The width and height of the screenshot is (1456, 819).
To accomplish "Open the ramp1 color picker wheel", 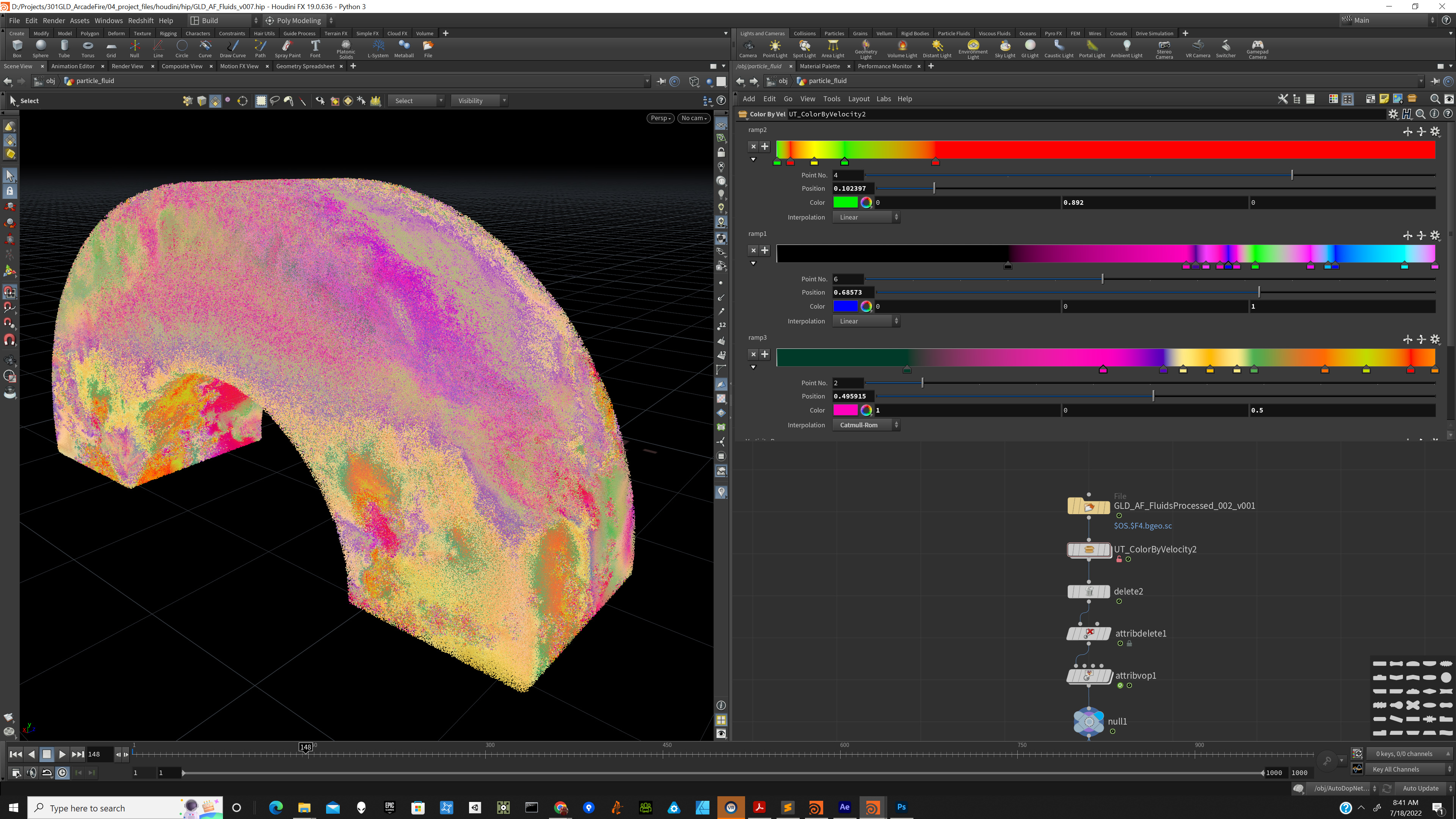I will click(866, 306).
